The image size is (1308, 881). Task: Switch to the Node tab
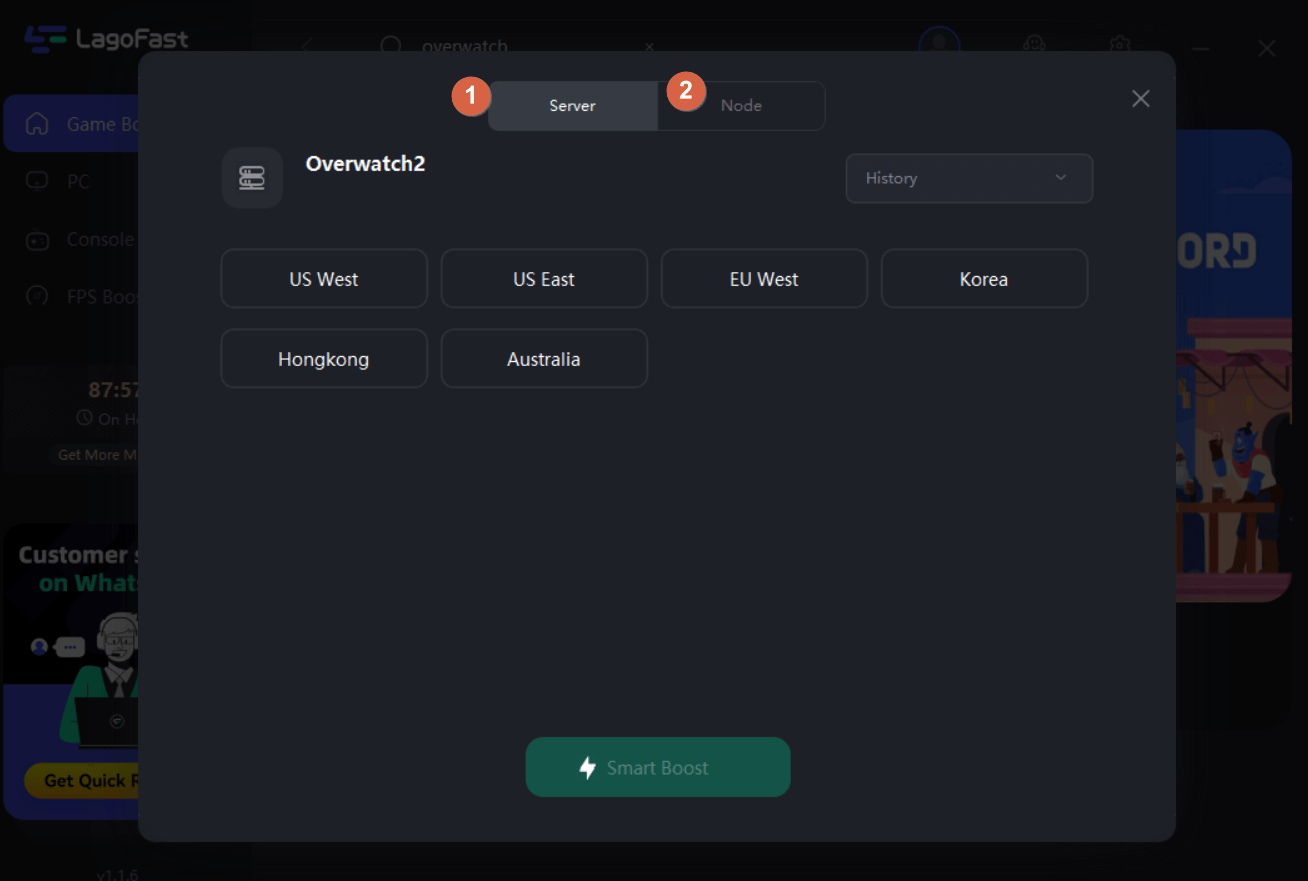coord(741,106)
